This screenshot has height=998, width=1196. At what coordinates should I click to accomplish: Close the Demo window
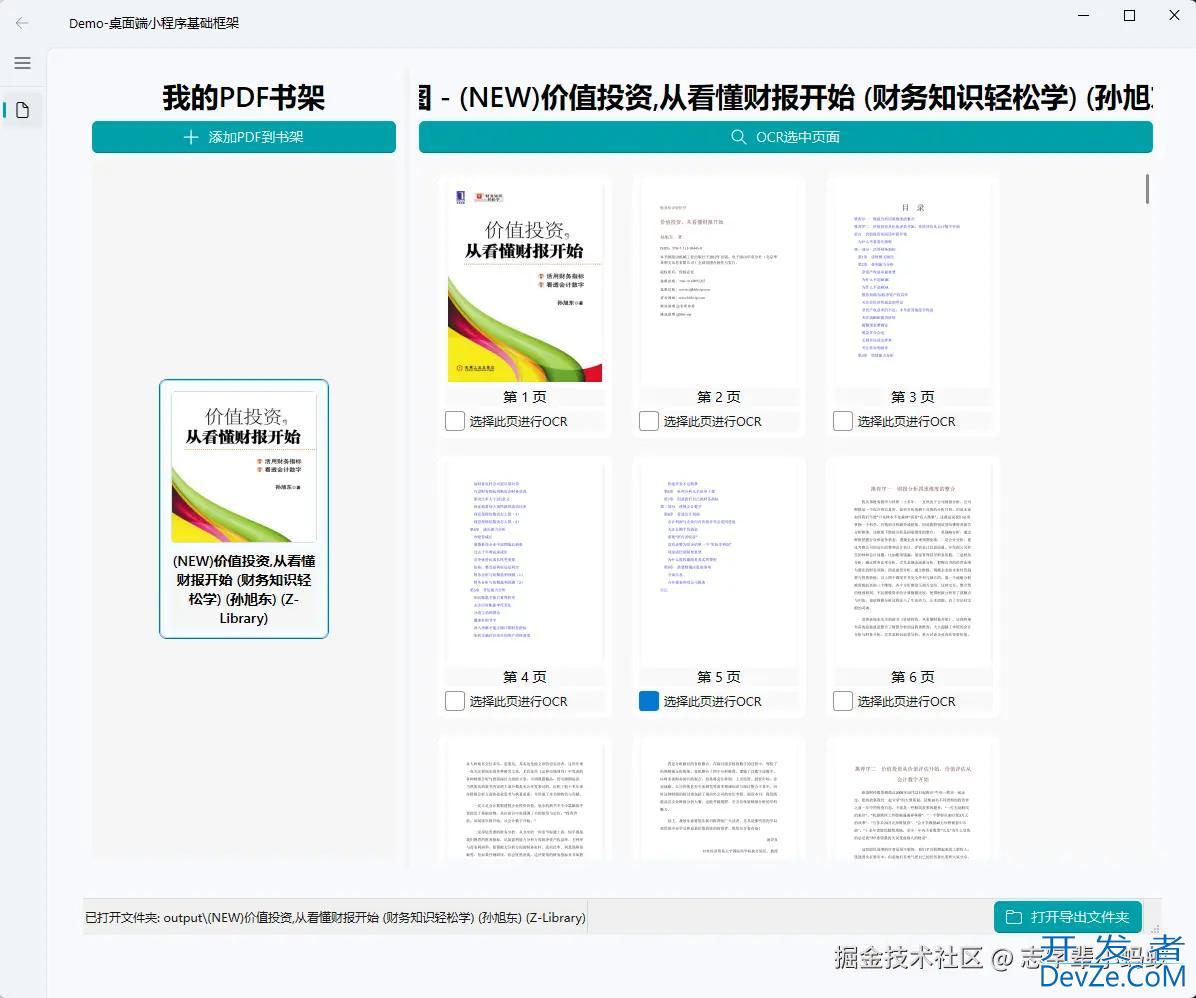point(1175,15)
